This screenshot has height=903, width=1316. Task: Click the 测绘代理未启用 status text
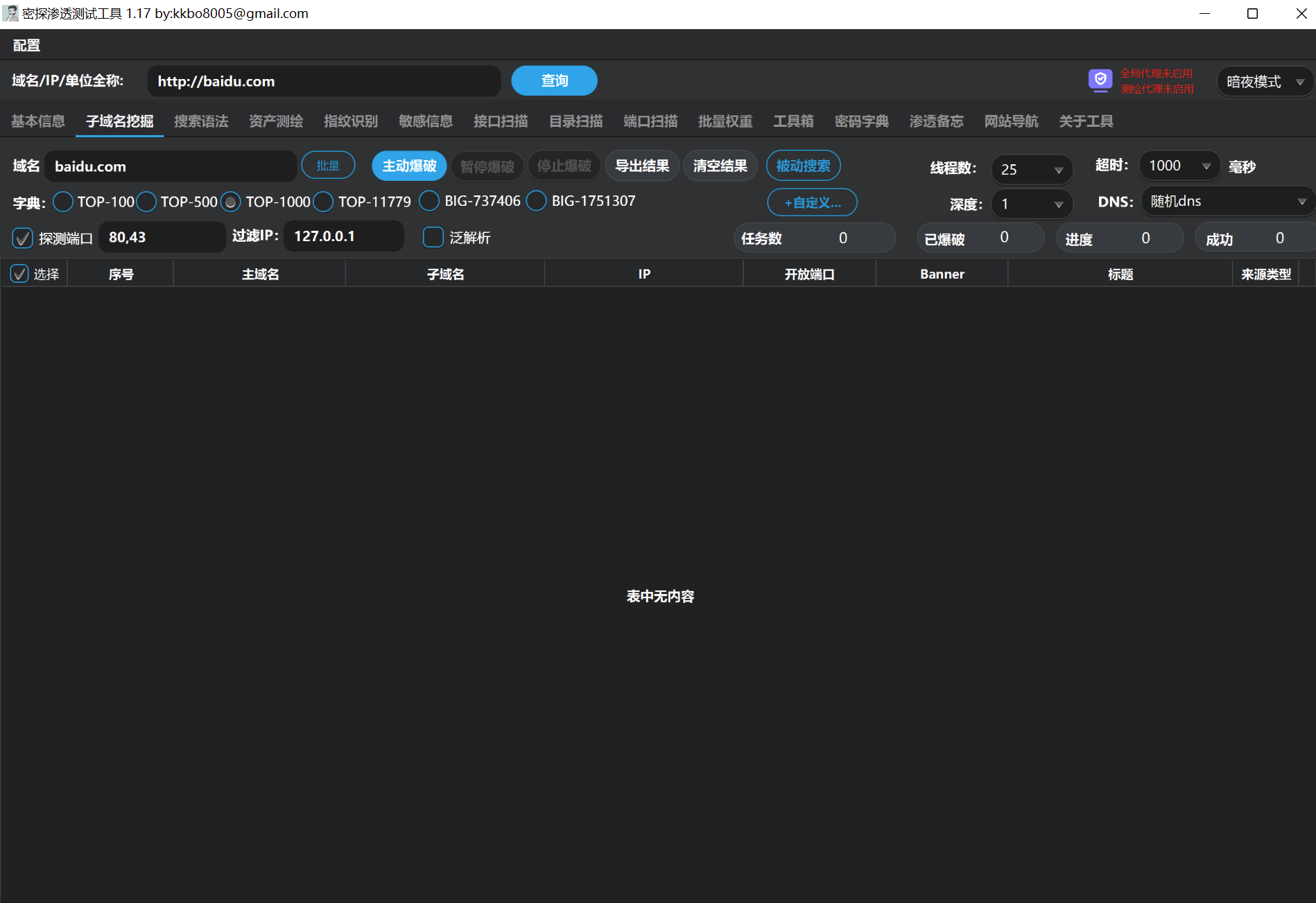(x=1157, y=89)
